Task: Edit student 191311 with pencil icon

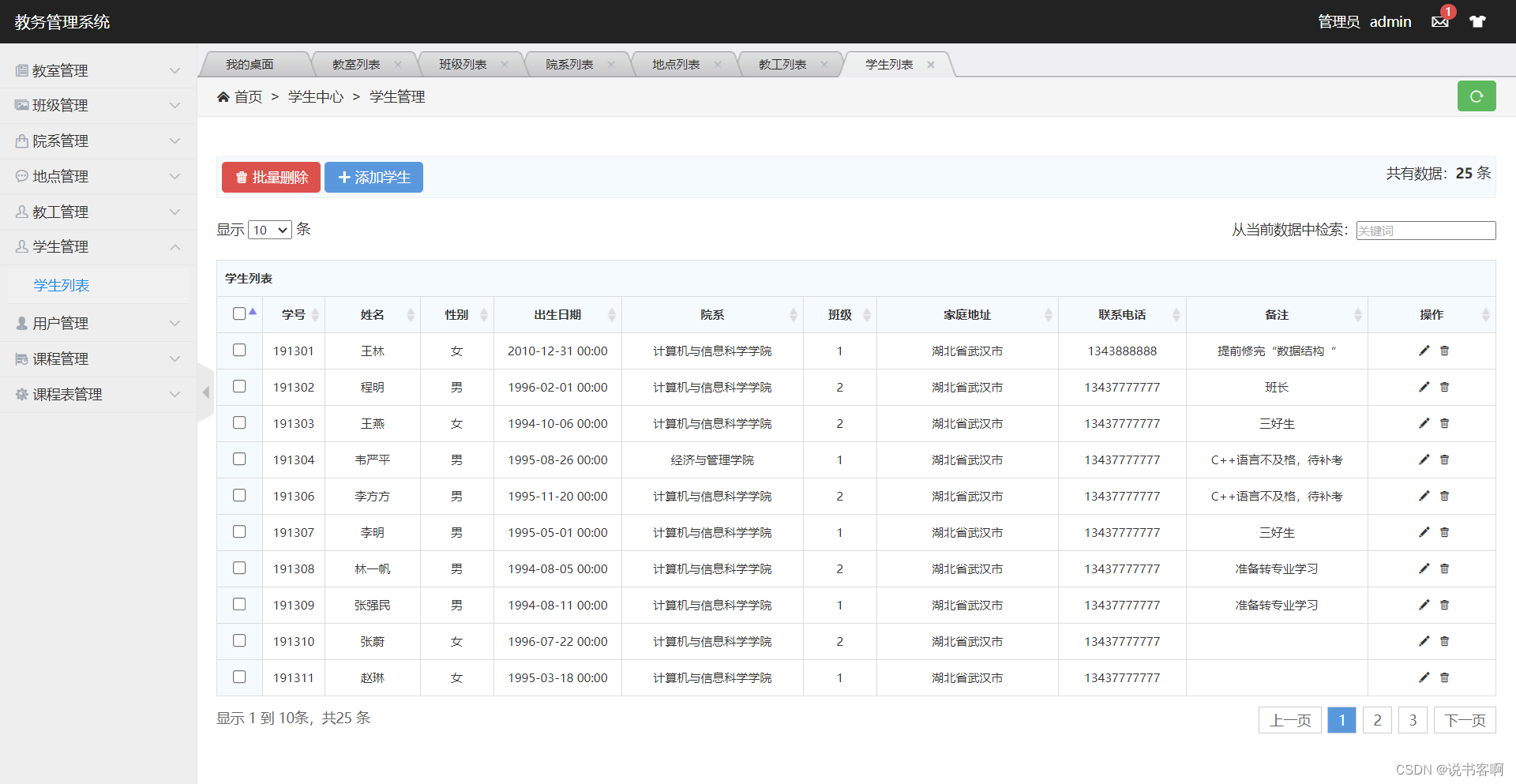Action: point(1424,677)
